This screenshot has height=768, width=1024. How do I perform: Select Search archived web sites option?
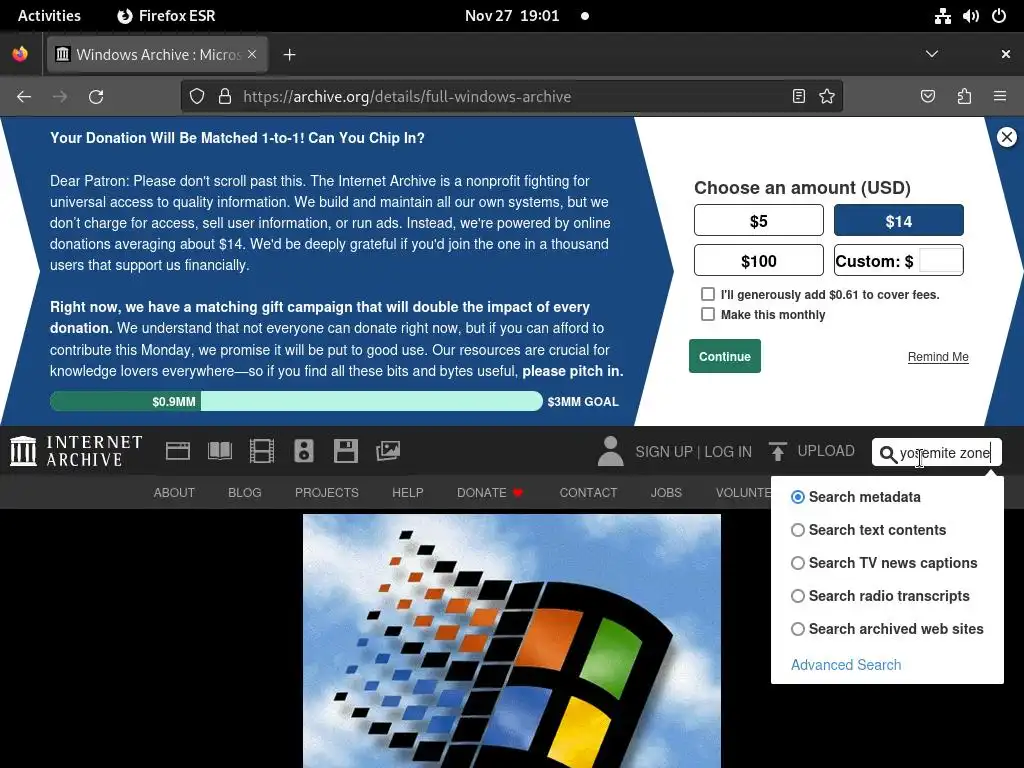click(797, 629)
